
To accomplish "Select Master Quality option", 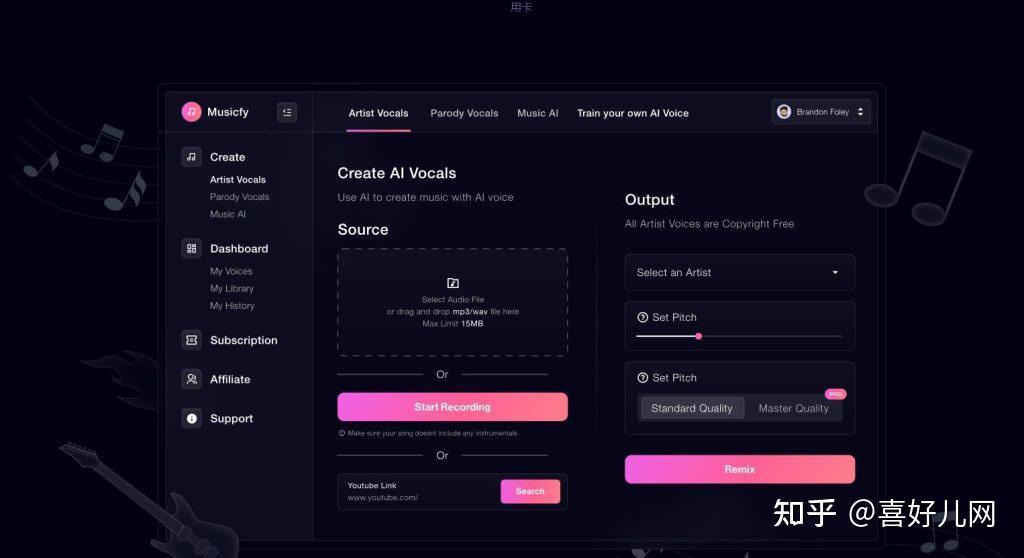I will coord(793,408).
